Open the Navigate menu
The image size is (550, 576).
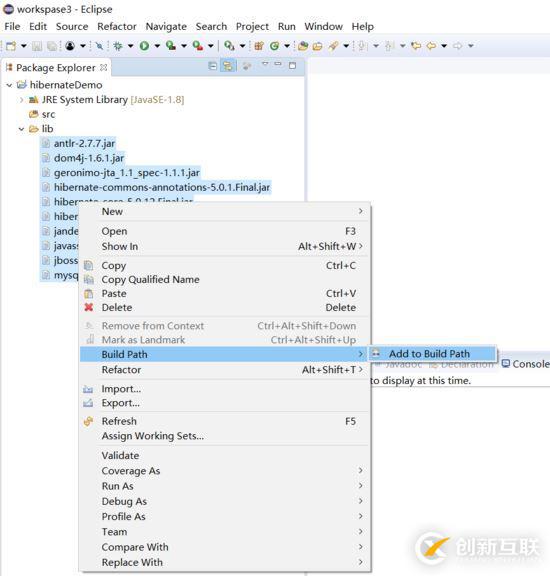coord(166,26)
